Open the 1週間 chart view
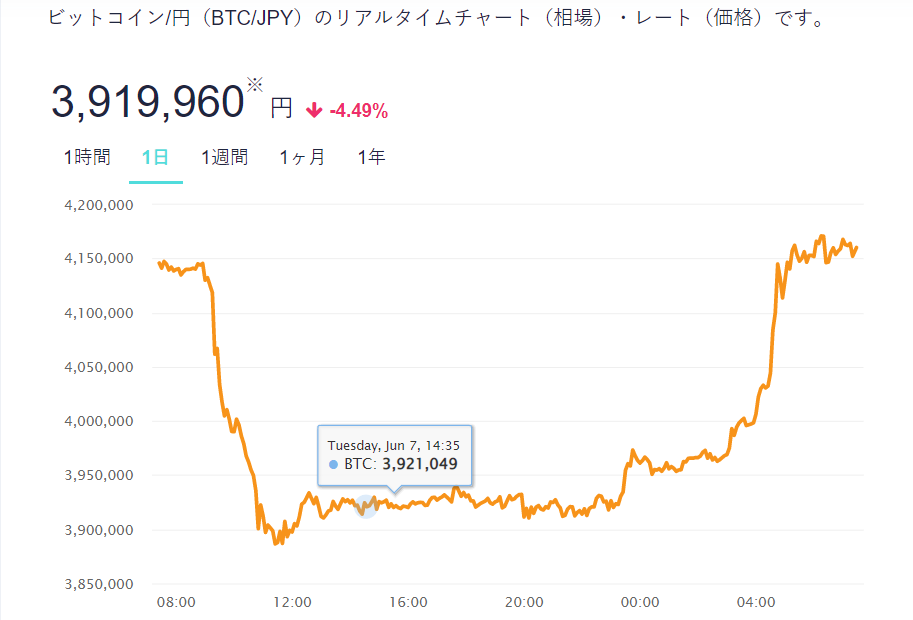Viewport: 913px width, 620px height. [225, 157]
